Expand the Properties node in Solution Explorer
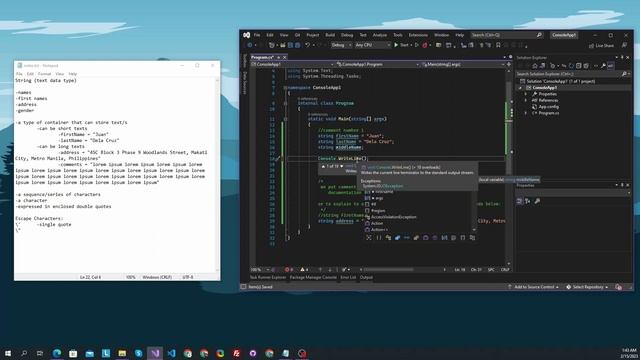Image resolution: width=640 pixels, height=360 pixels. [x=526, y=94]
